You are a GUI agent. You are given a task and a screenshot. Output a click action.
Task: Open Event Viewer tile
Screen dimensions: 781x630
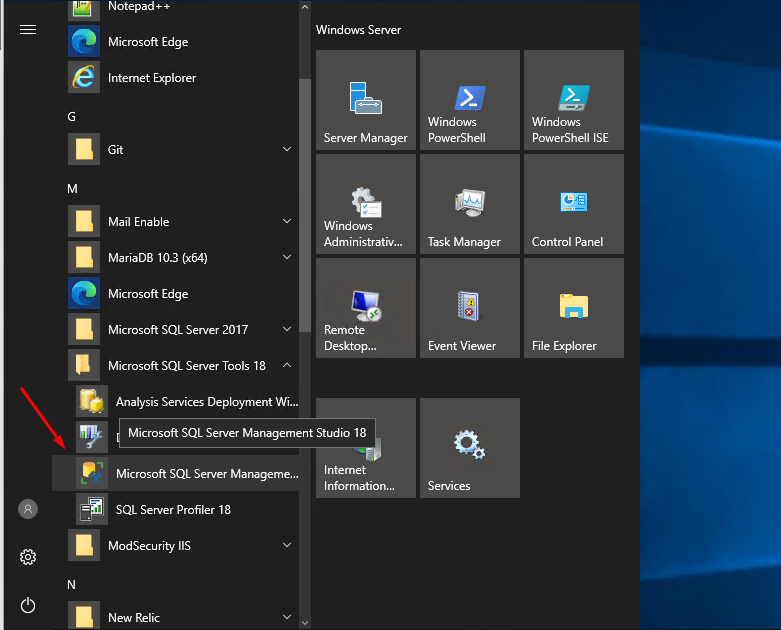coord(470,308)
